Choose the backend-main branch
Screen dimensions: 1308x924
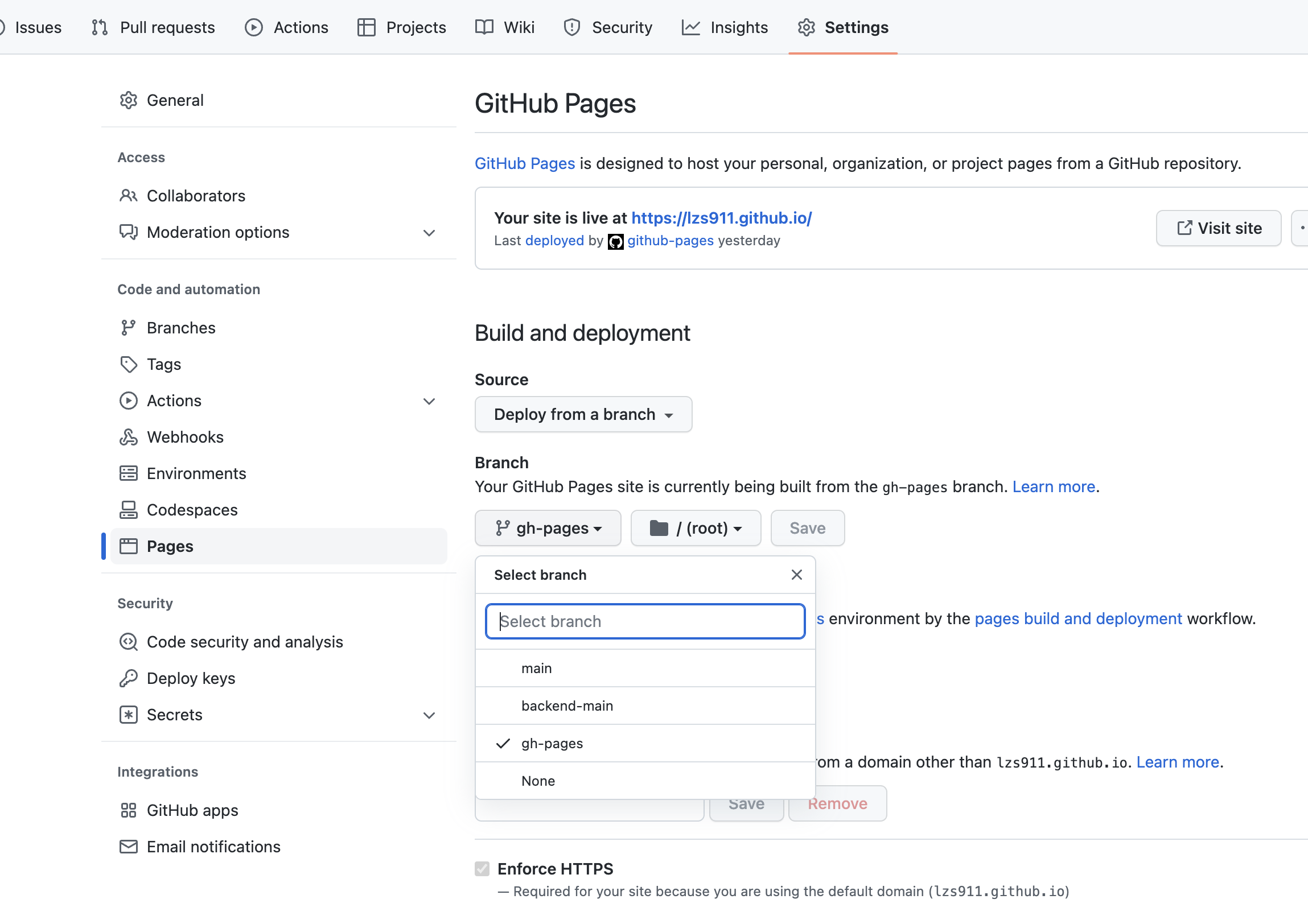(645, 706)
